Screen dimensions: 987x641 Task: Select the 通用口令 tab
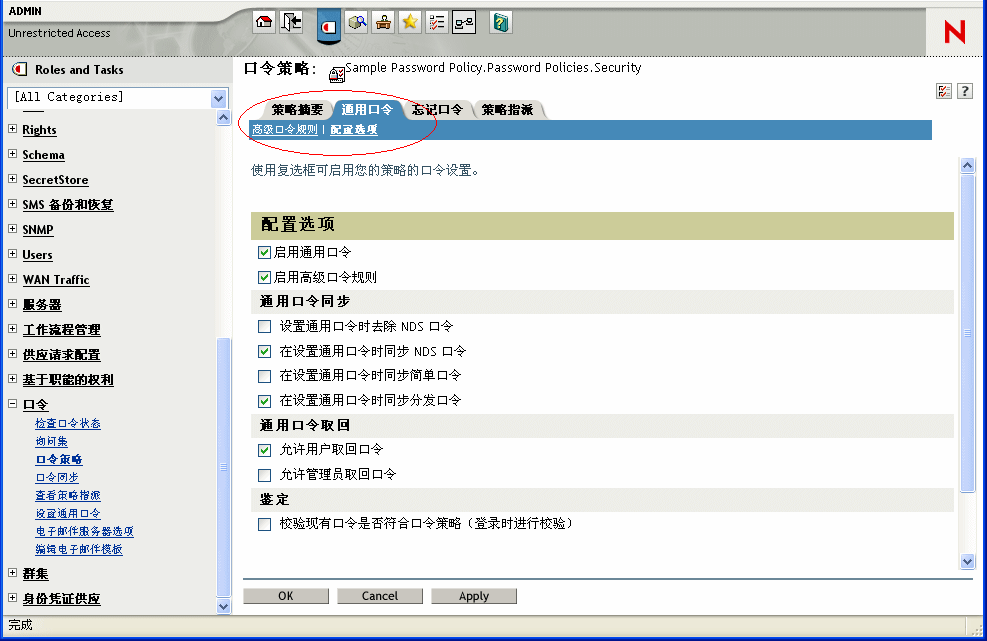pyautogui.click(x=367, y=110)
